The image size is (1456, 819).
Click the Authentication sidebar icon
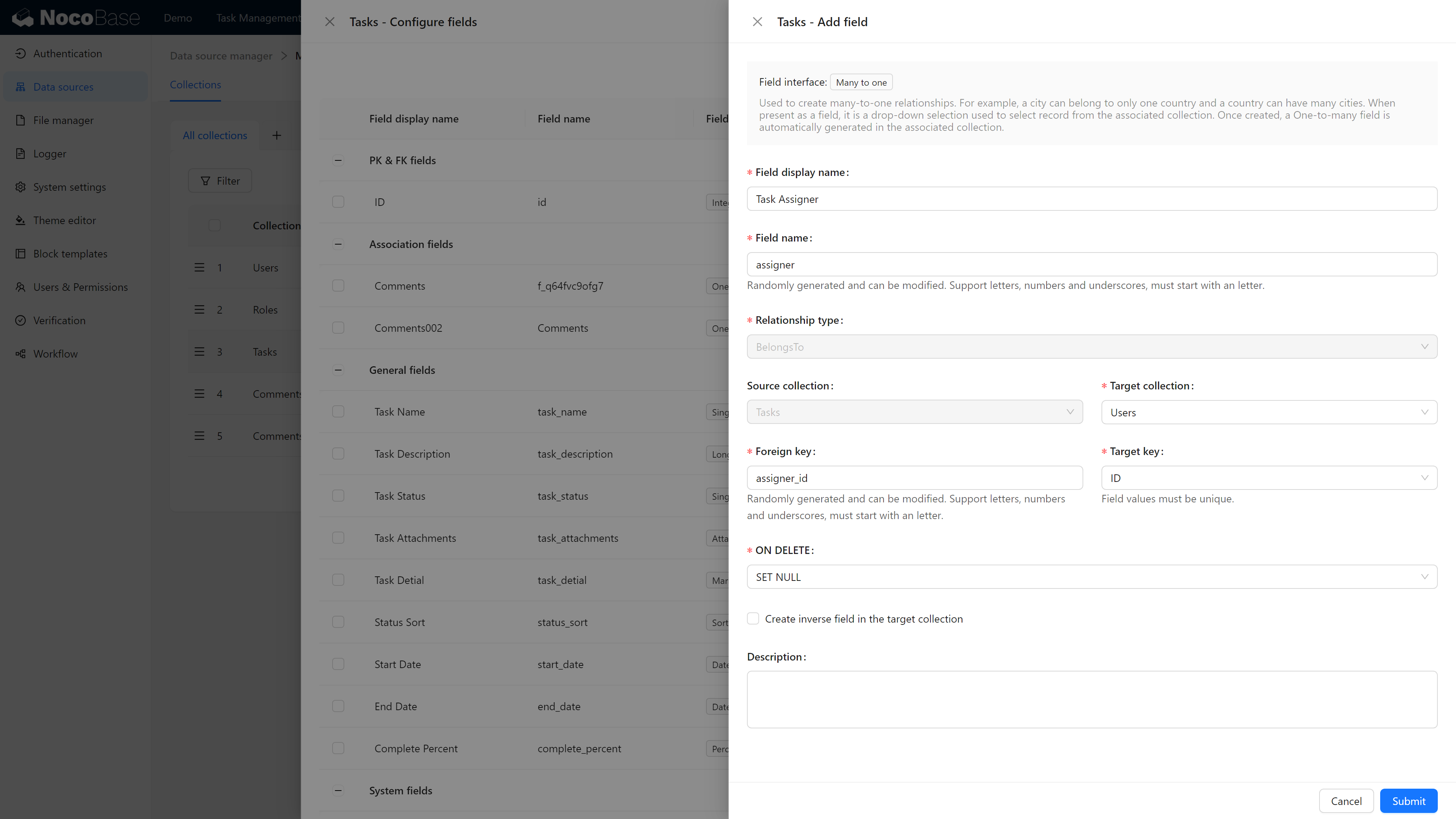pos(20,54)
